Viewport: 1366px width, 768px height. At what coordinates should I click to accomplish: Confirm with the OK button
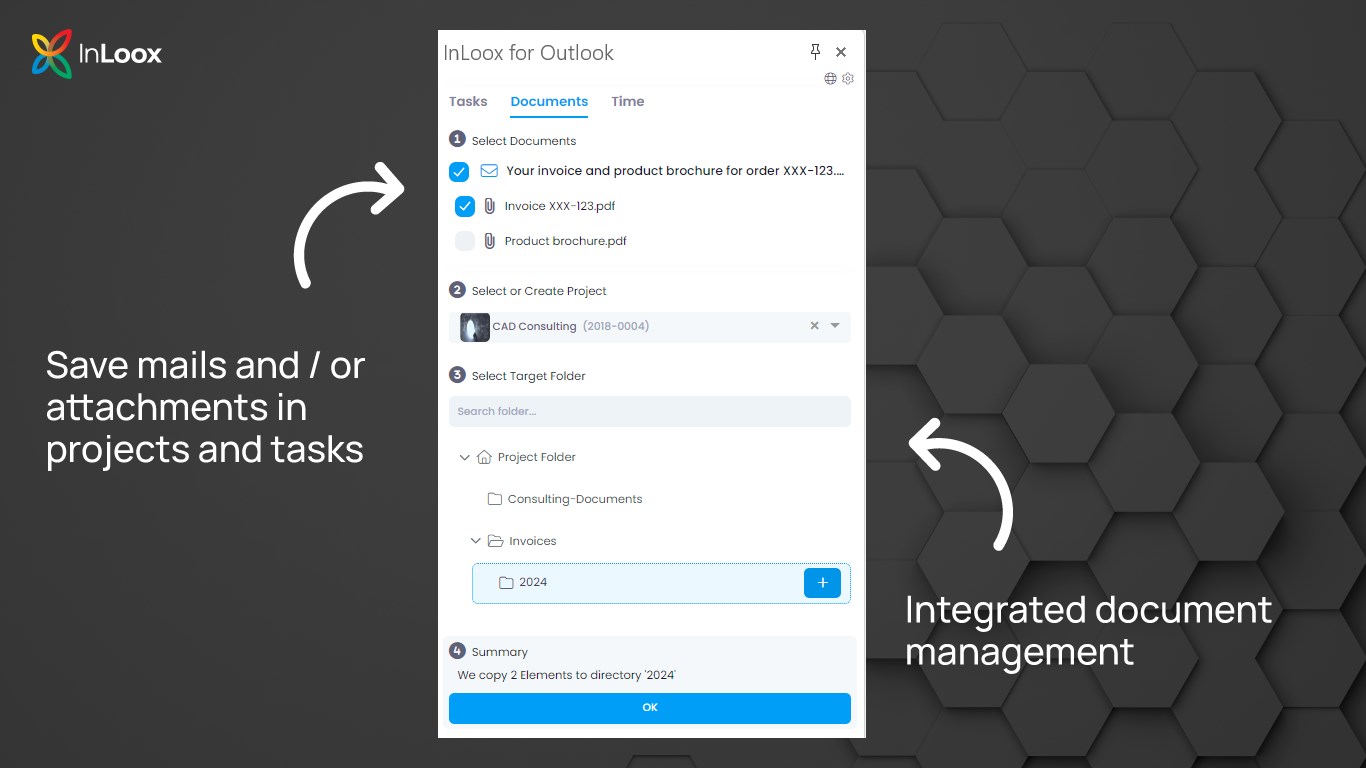tap(650, 708)
